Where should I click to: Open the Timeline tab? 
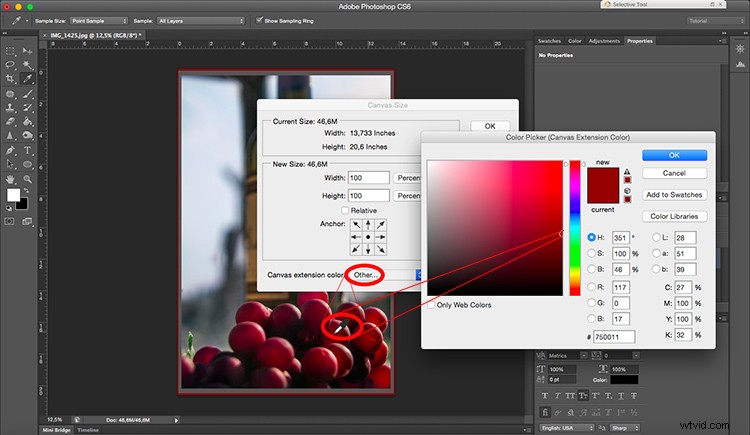point(88,430)
